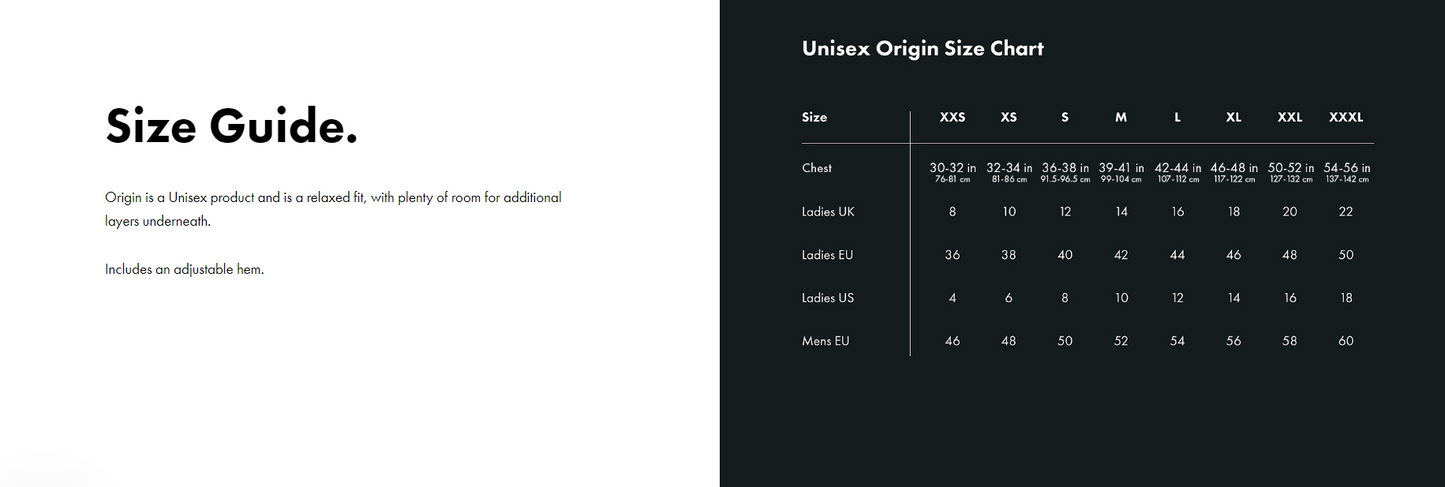Click the 30-32 in chest measurement
The height and width of the screenshot is (487, 1445).
(x=952, y=169)
